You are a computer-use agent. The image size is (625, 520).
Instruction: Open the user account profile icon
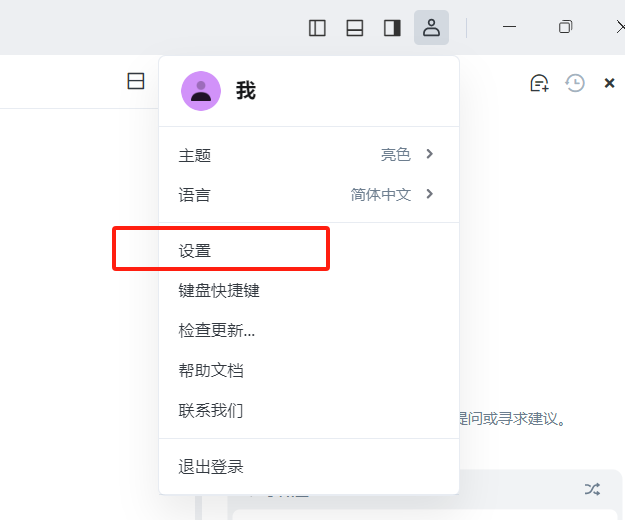(431, 27)
